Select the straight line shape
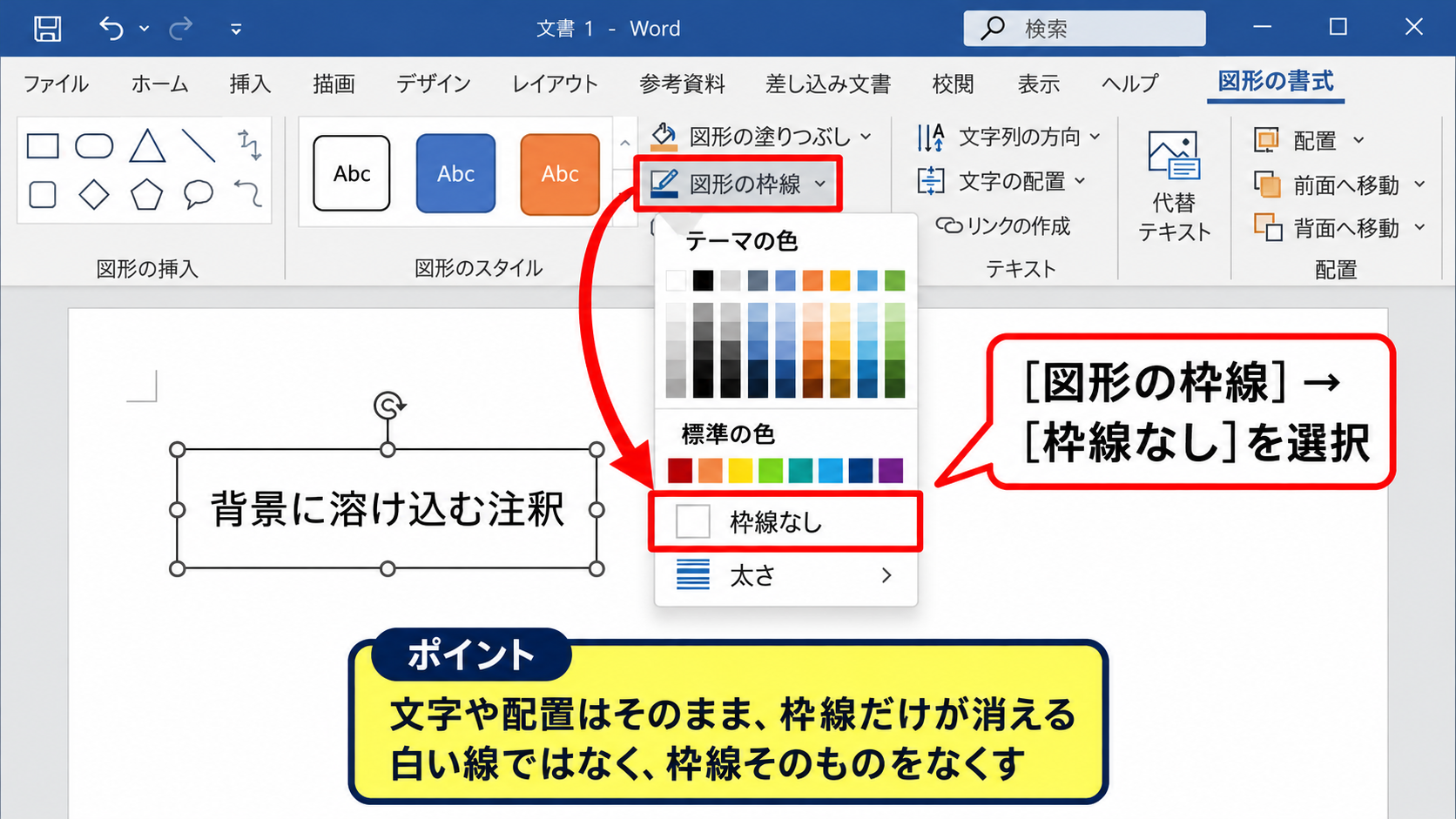Image resolution: width=1456 pixels, height=819 pixels. tap(199, 145)
